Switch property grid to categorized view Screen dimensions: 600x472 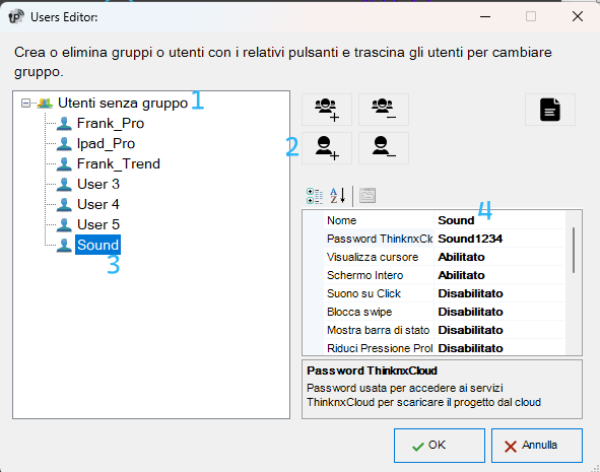pos(315,196)
